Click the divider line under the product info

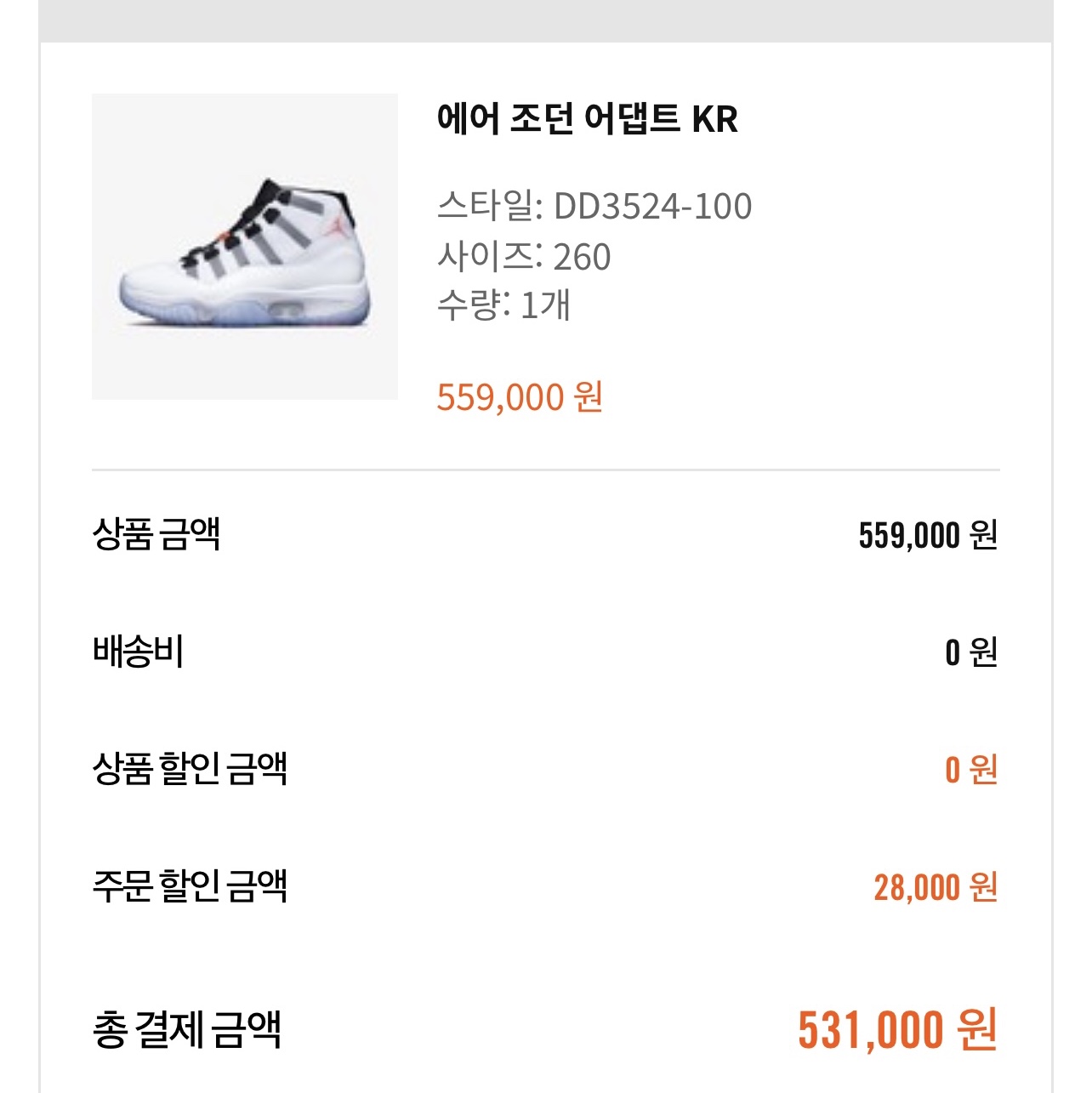coord(546,470)
